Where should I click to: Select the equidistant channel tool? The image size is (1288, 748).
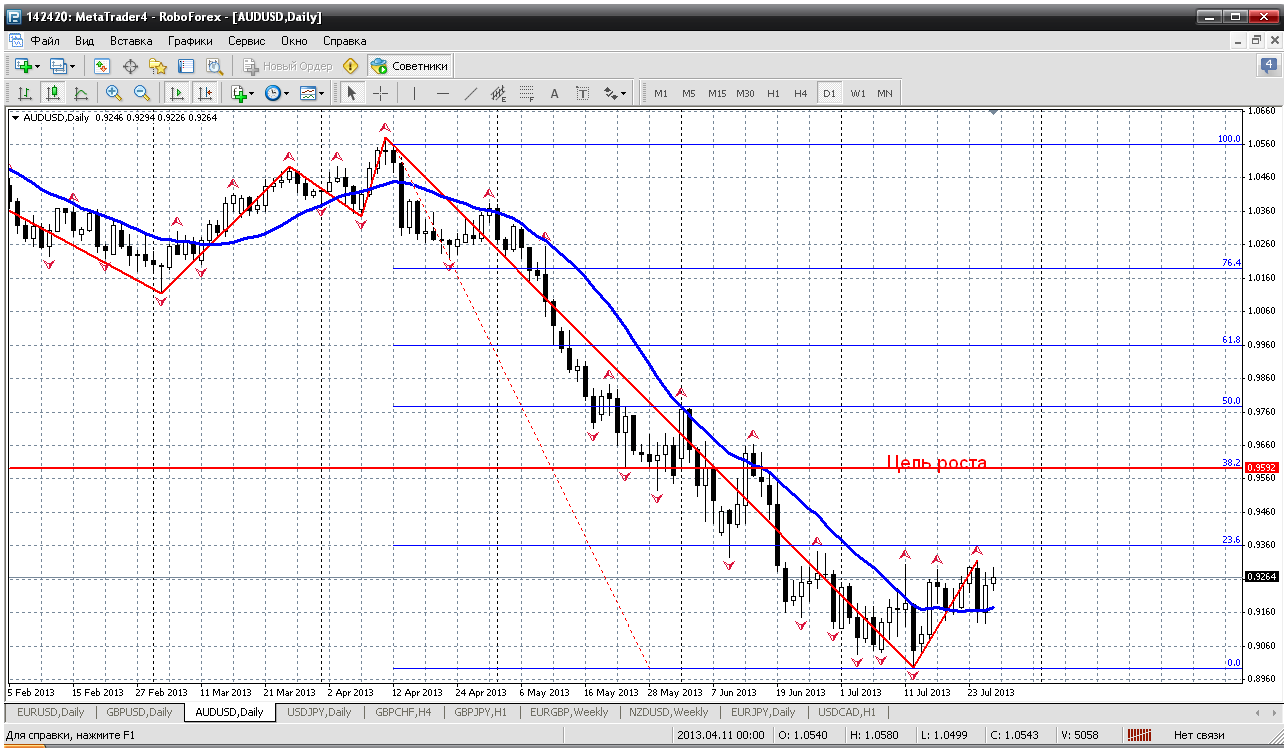tap(499, 93)
